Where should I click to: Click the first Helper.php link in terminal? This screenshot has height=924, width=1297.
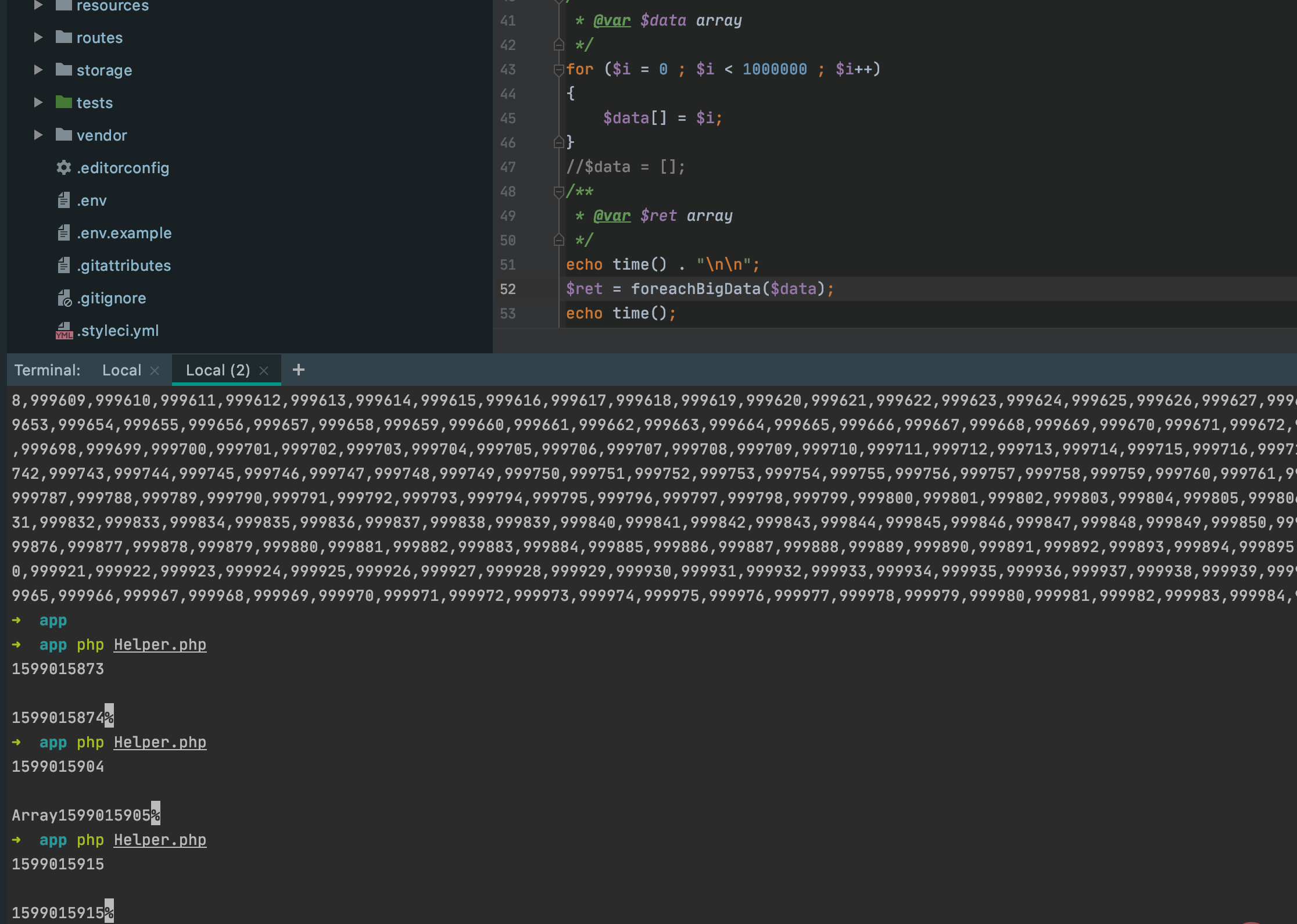point(160,644)
